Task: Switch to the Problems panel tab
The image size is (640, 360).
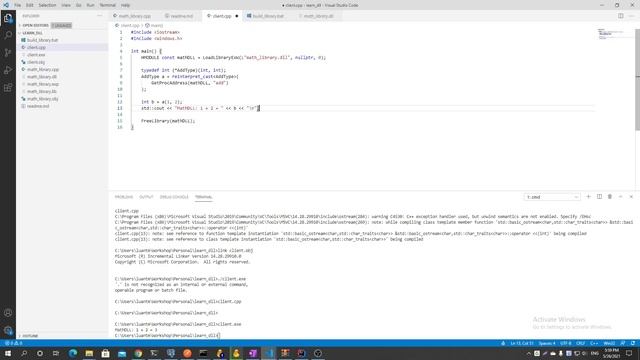Action: coord(124,197)
